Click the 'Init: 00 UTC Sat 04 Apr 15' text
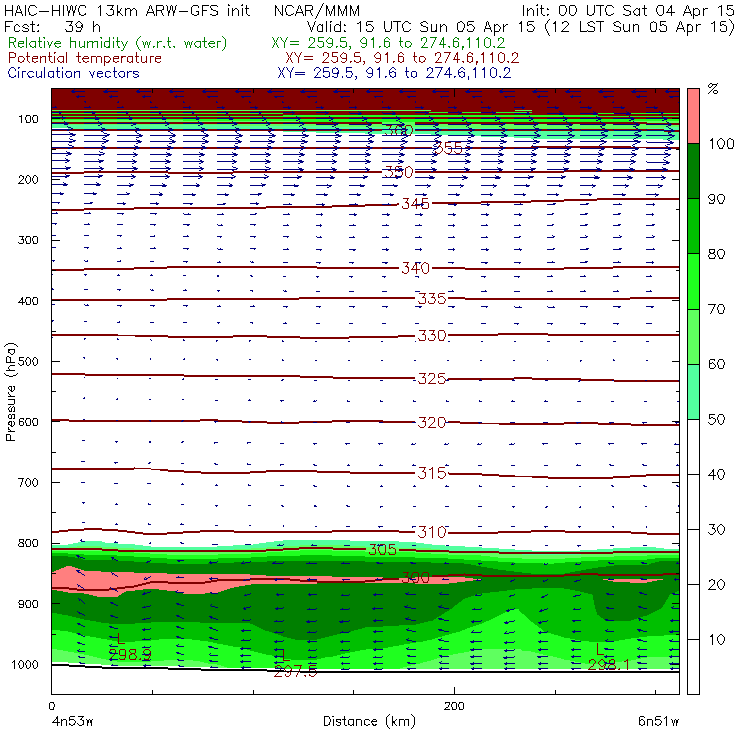The image size is (740, 740). (x=628, y=10)
